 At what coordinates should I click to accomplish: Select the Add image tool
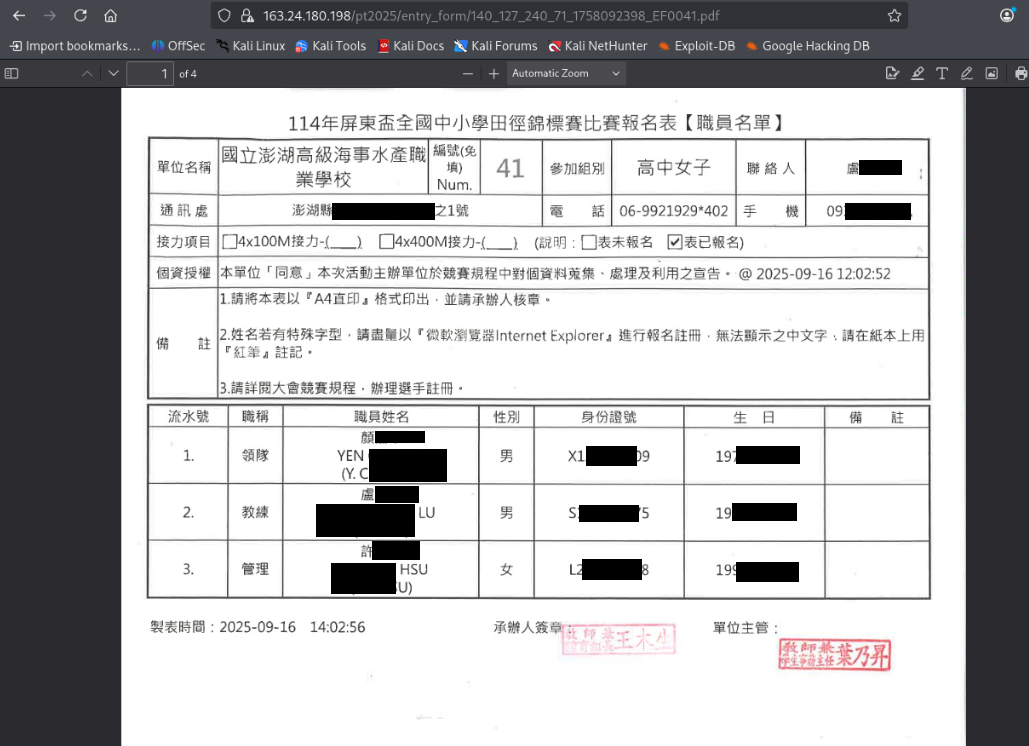coord(992,73)
